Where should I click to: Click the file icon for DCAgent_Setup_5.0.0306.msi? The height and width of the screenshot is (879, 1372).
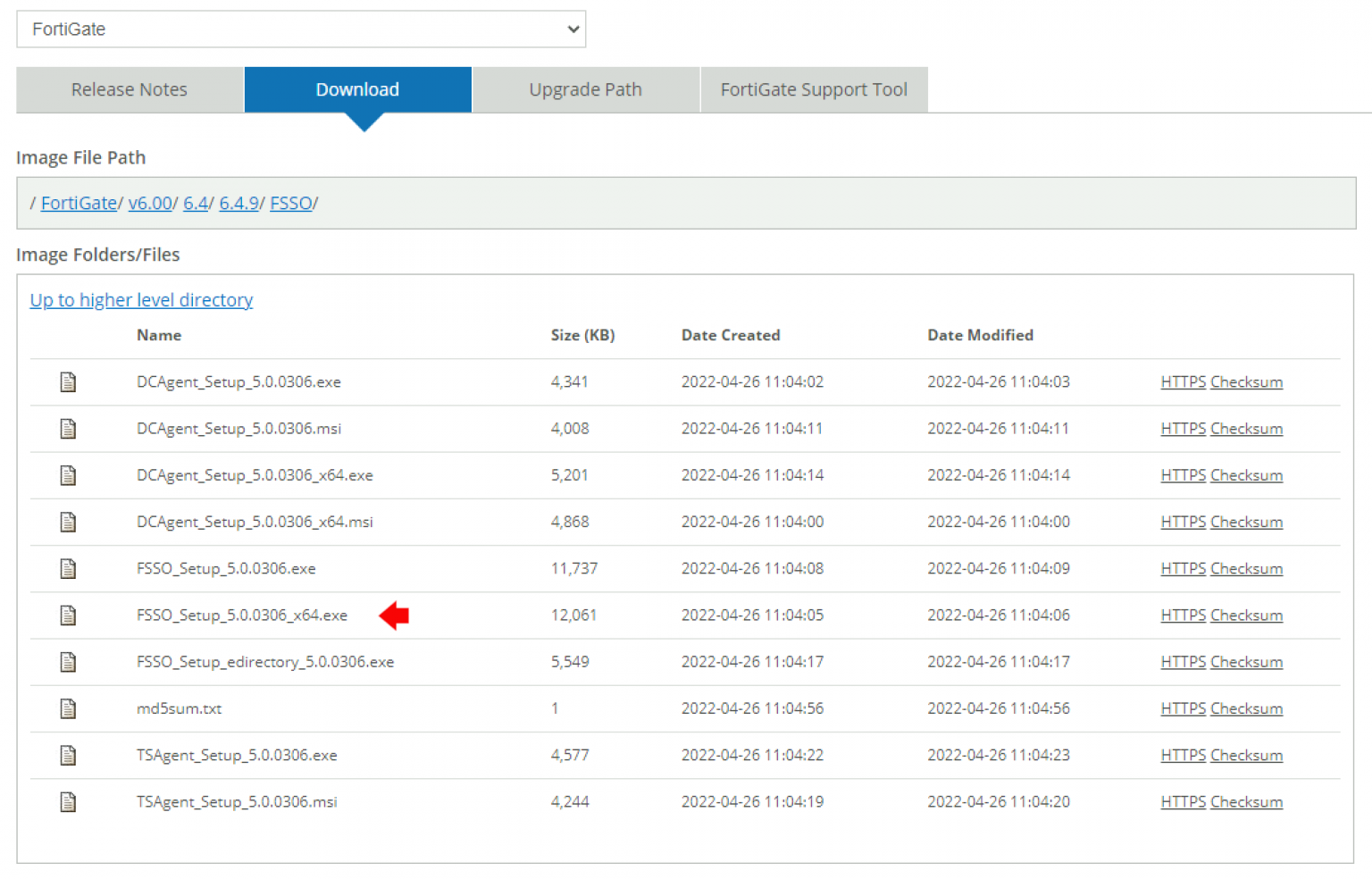pyautogui.click(x=68, y=428)
